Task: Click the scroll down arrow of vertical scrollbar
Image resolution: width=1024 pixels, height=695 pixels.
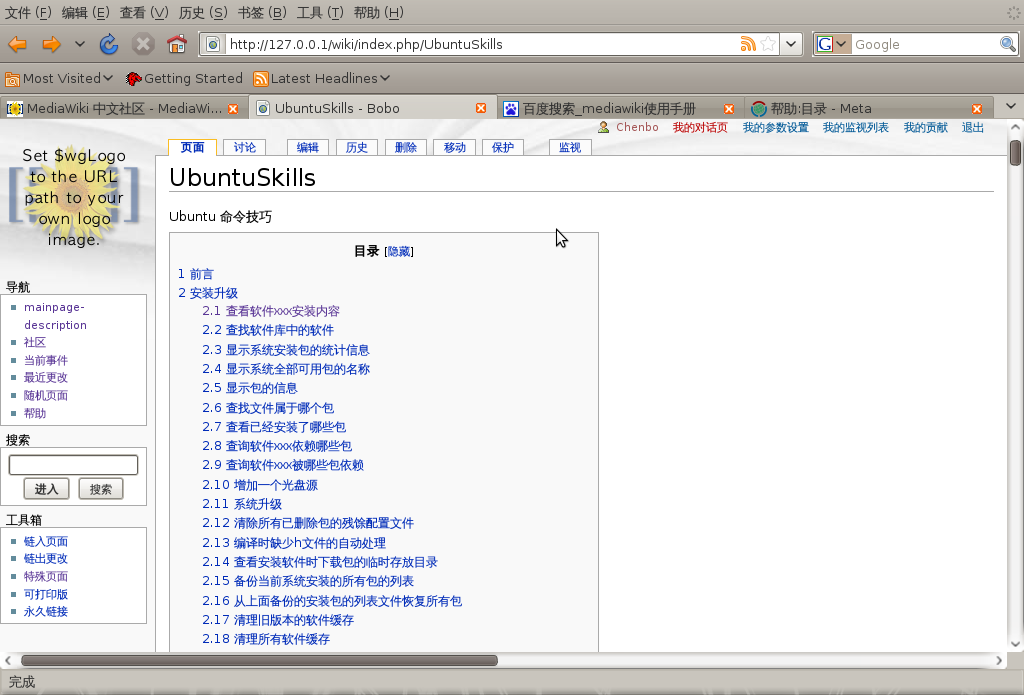Action: 1015,643
